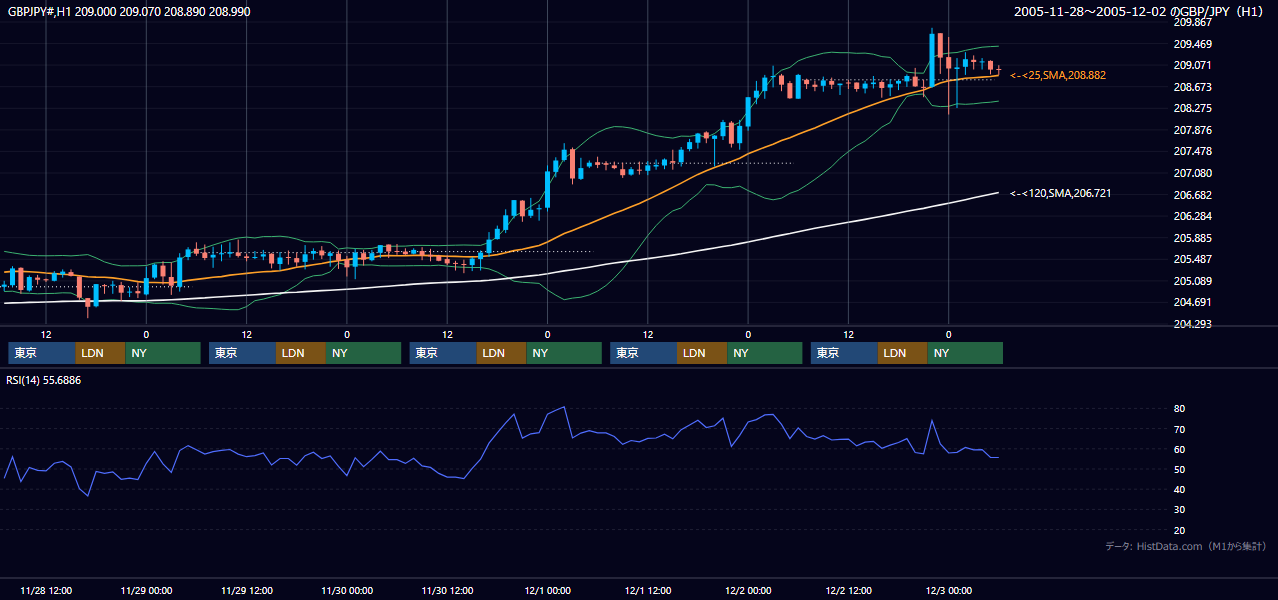Select the 11/30 00:00 time axis label

[347, 590]
